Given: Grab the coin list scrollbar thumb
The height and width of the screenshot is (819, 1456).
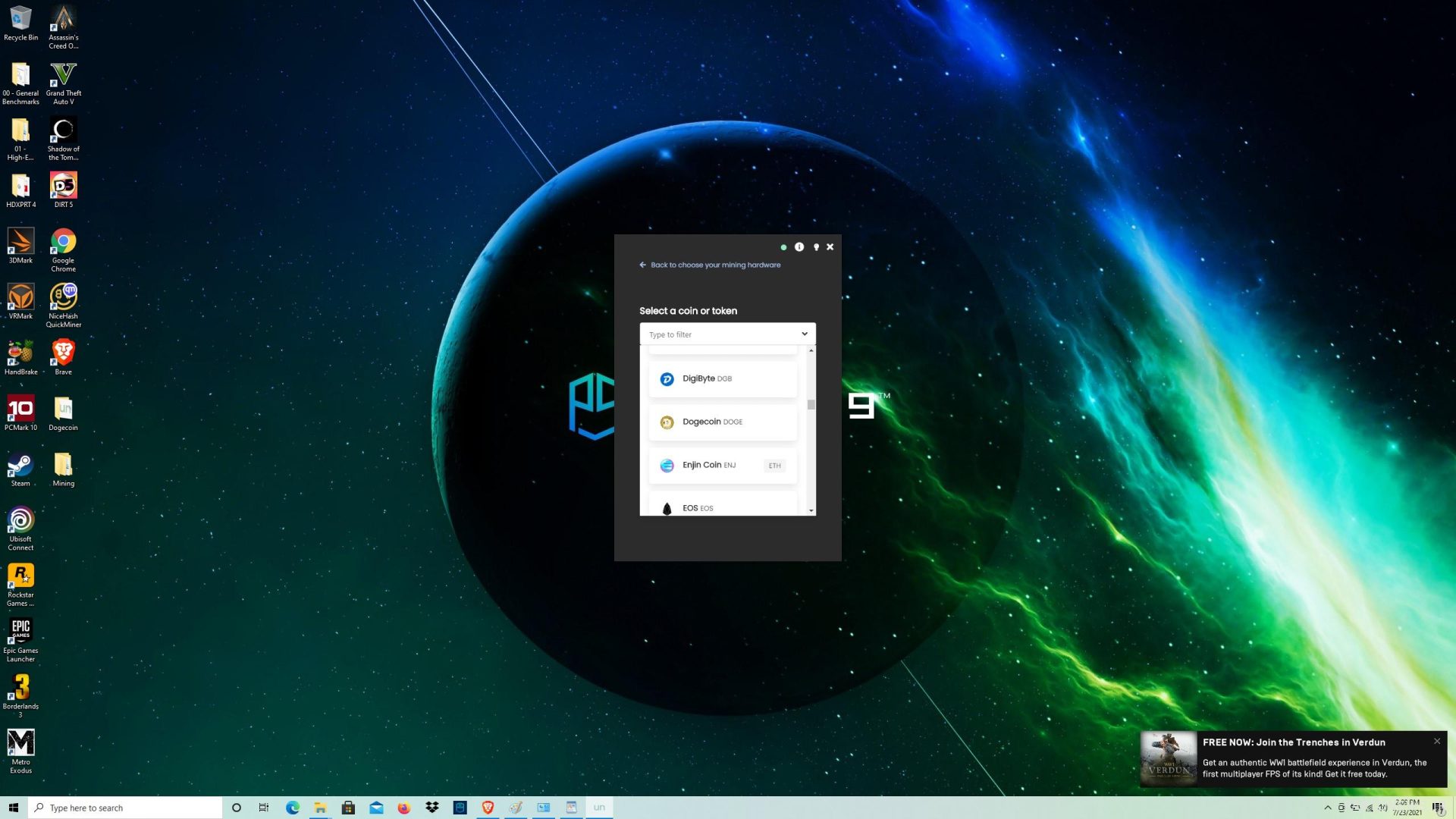Looking at the screenshot, I should pos(811,404).
